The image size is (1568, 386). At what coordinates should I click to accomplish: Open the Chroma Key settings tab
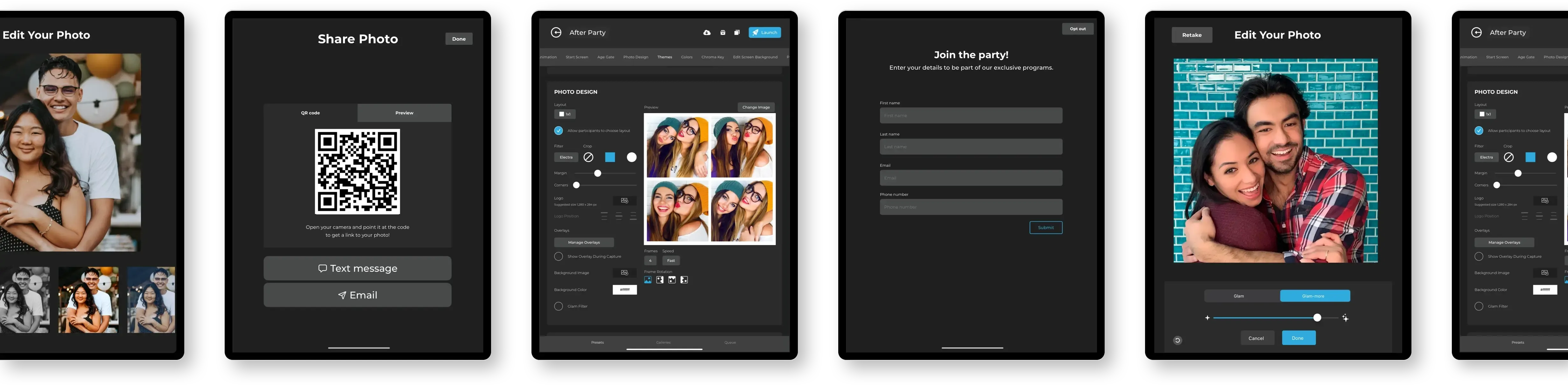point(712,57)
